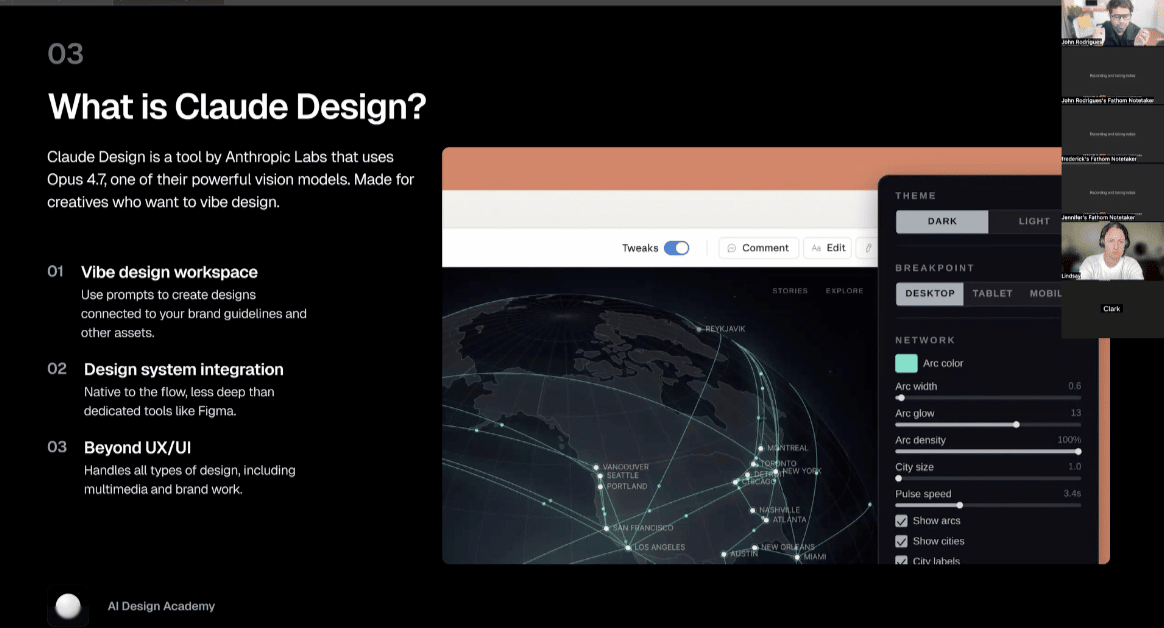Click the Arc glow value 13
The image size is (1164, 628).
click(x=1076, y=413)
